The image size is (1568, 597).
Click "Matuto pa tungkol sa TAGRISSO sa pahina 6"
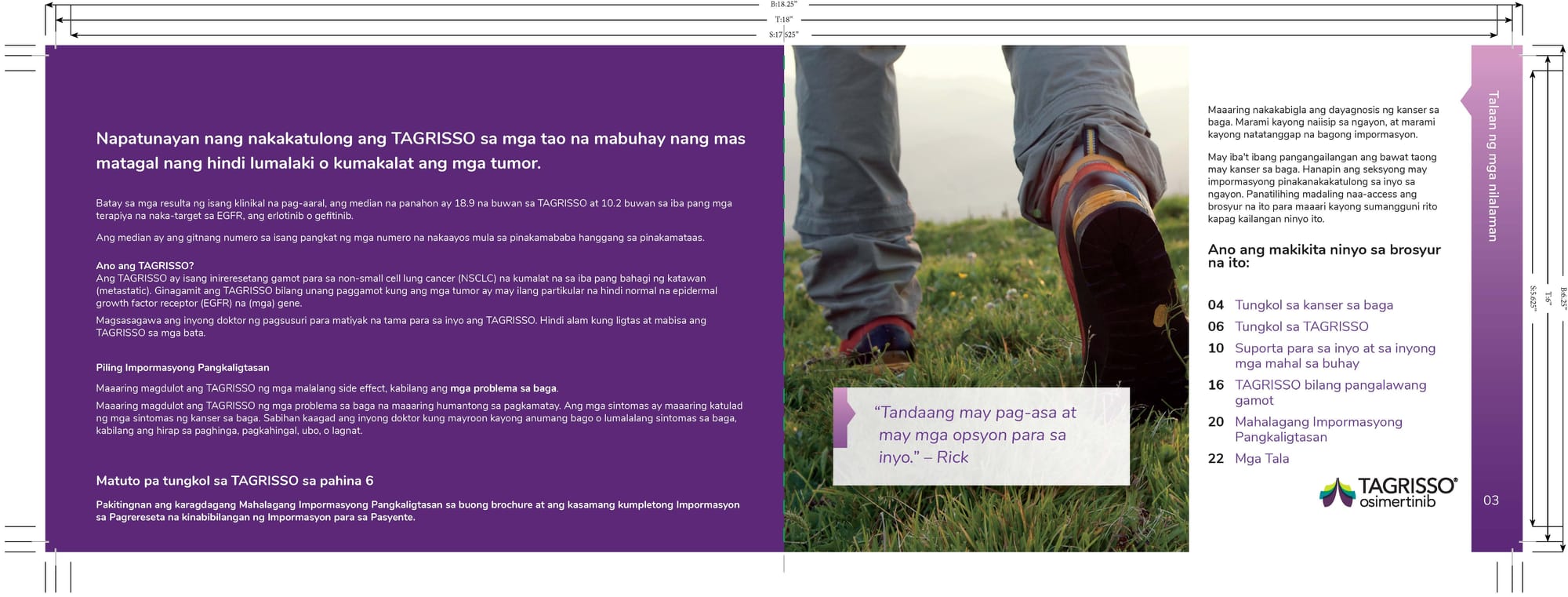234,480
